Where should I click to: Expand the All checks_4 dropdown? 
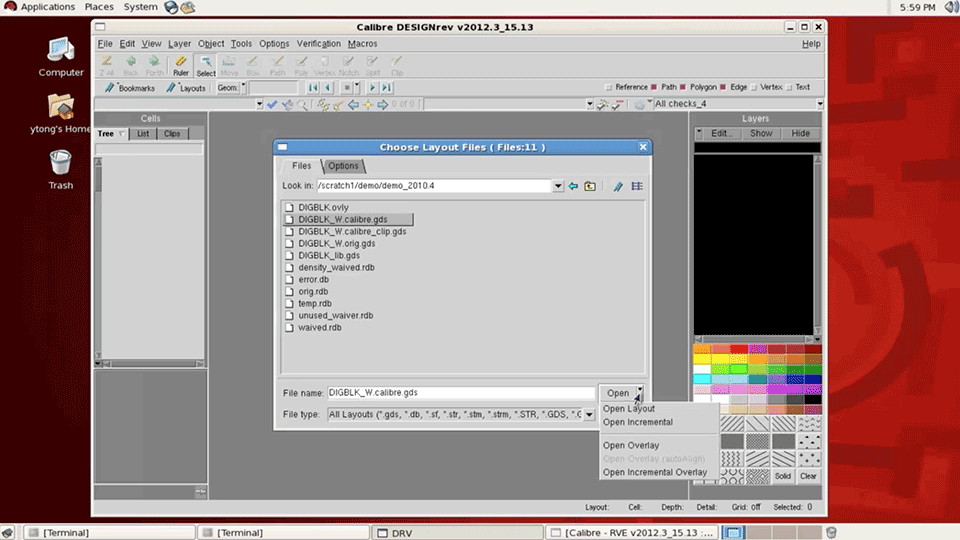pos(820,104)
